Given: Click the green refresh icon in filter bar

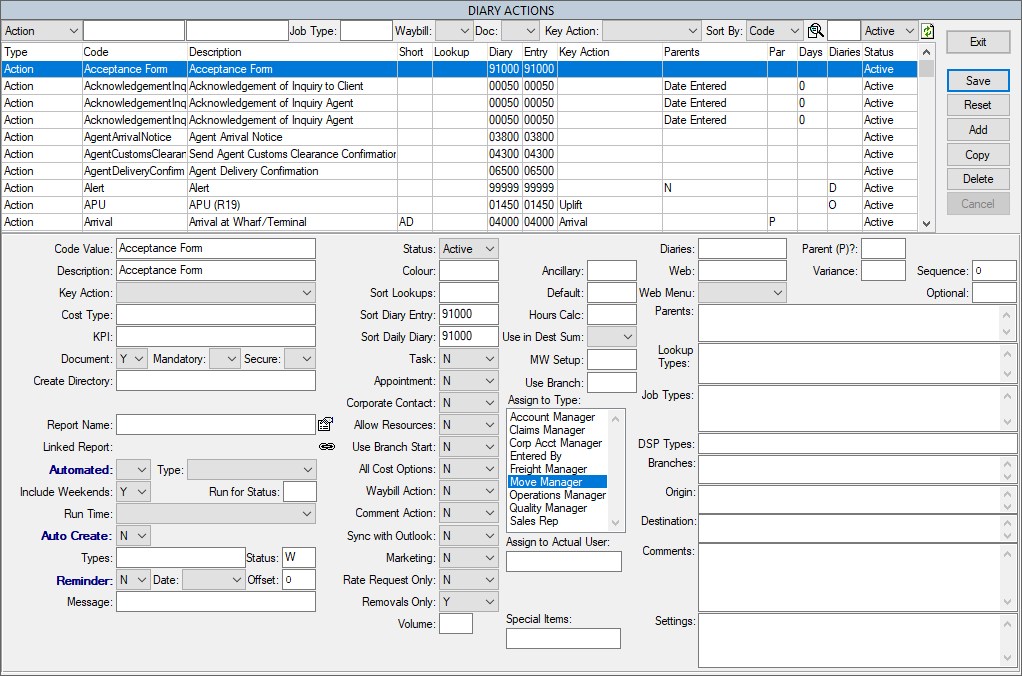Looking at the screenshot, I should [x=927, y=31].
